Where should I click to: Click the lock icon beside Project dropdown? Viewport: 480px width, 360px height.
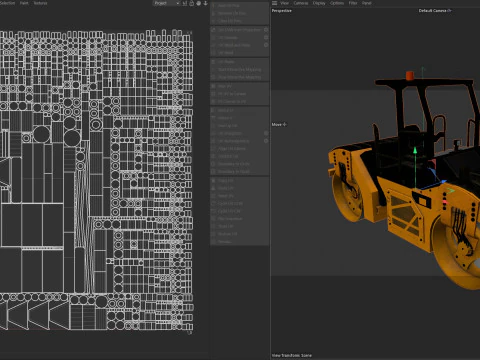pyautogui.click(x=191, y=3)
